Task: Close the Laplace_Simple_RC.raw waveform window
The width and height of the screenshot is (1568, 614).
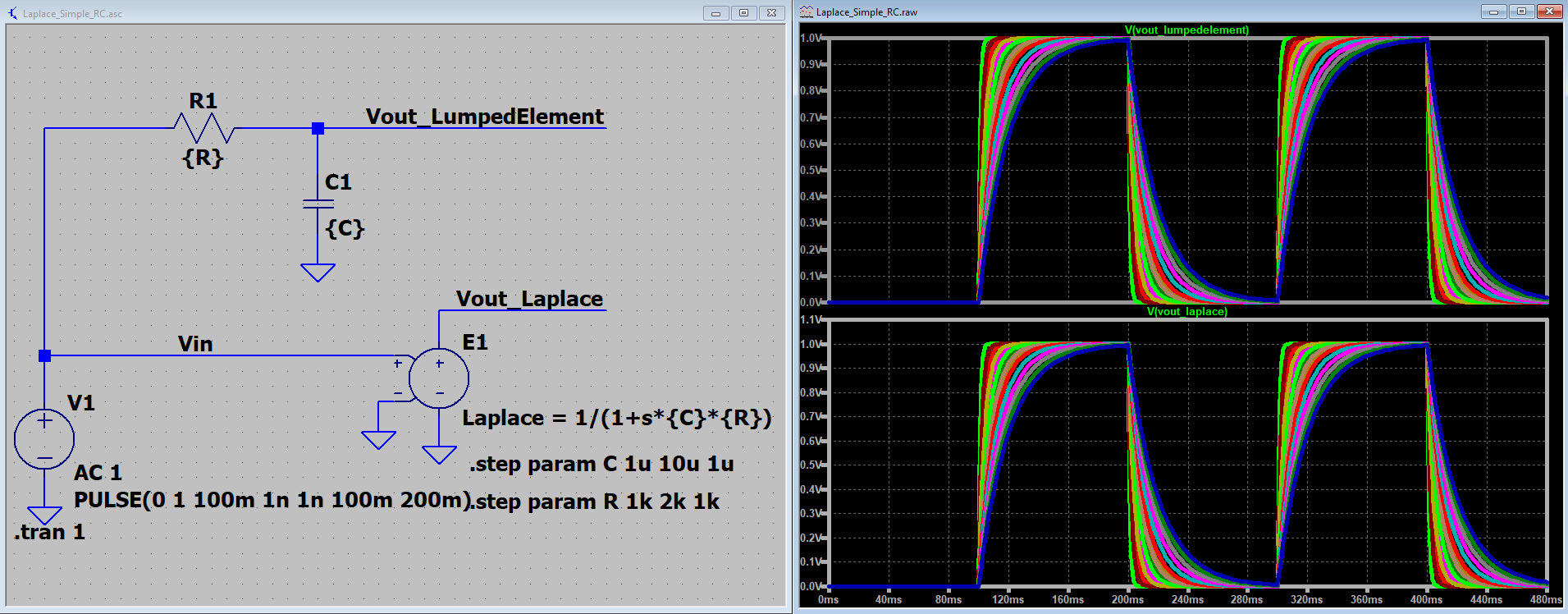Action: tap(1549, 11)
